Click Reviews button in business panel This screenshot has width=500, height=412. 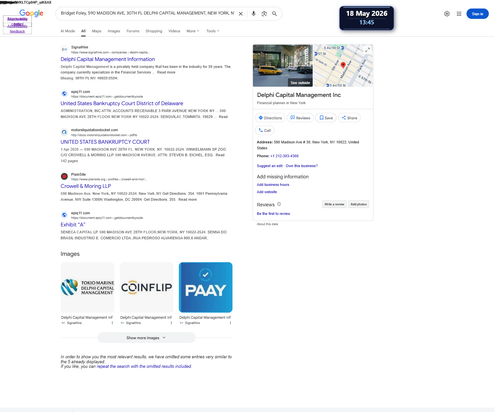tap(300, 118)
